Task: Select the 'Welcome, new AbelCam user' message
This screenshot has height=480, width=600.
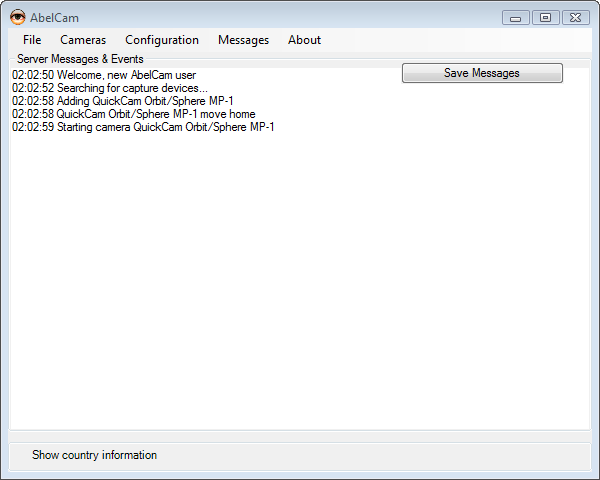Action: tap(126, 75)
